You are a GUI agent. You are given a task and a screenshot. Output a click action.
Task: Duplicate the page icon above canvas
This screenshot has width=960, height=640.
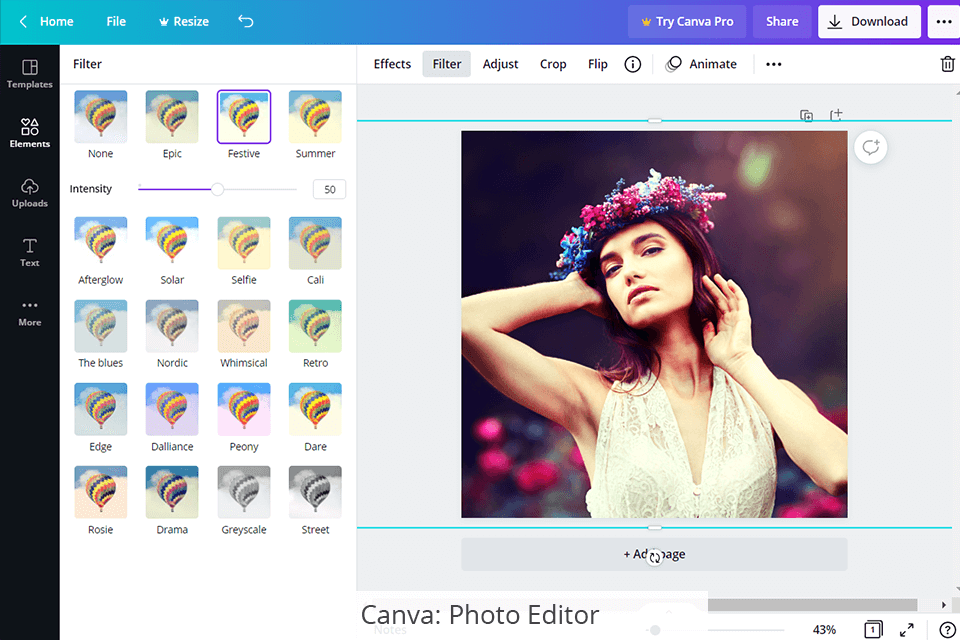(x=806, y=115)
